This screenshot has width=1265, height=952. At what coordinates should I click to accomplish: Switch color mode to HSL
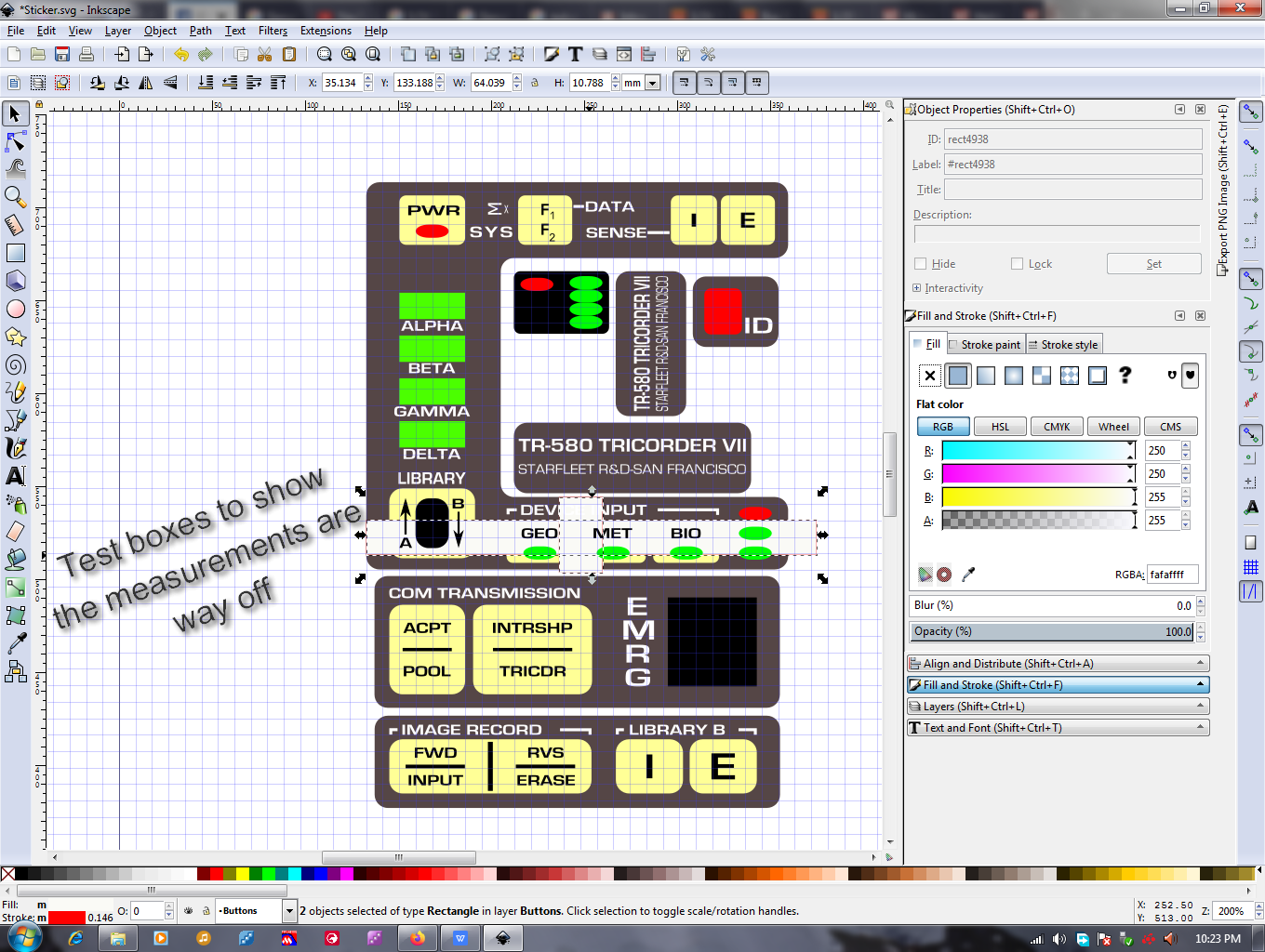click(1000, 427)
